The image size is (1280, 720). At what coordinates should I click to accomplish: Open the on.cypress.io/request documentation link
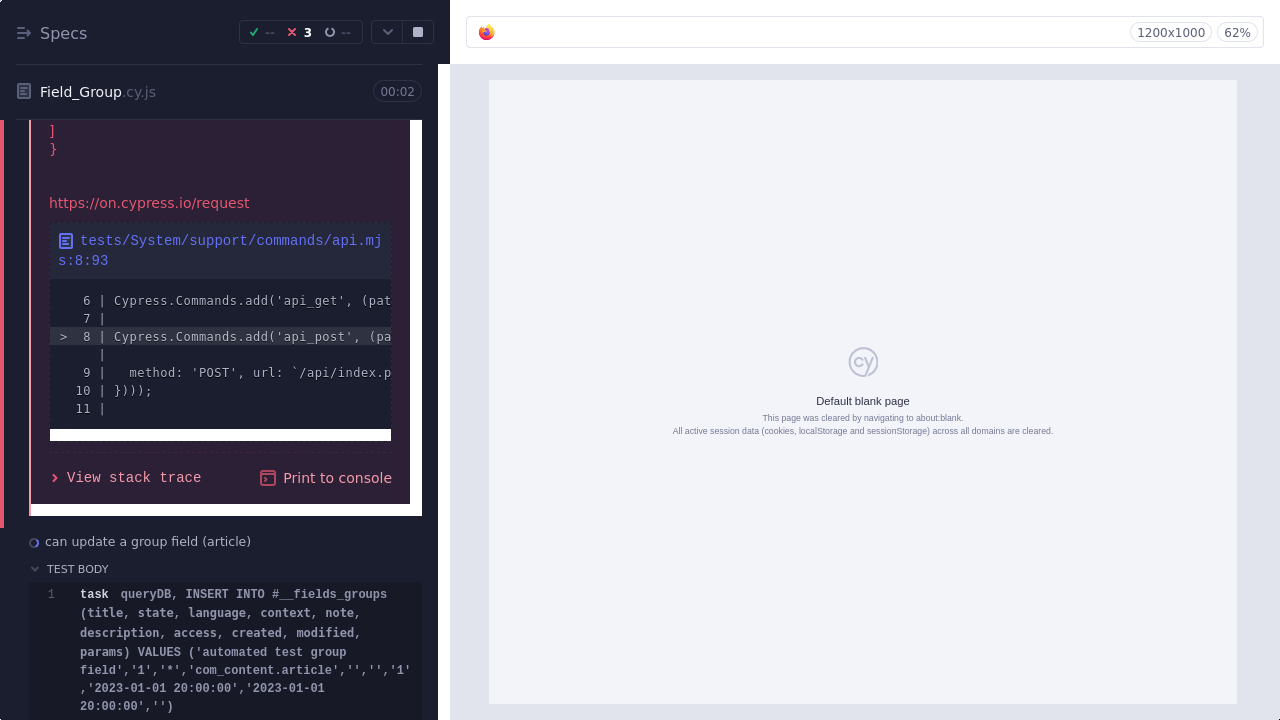[149, 203]
